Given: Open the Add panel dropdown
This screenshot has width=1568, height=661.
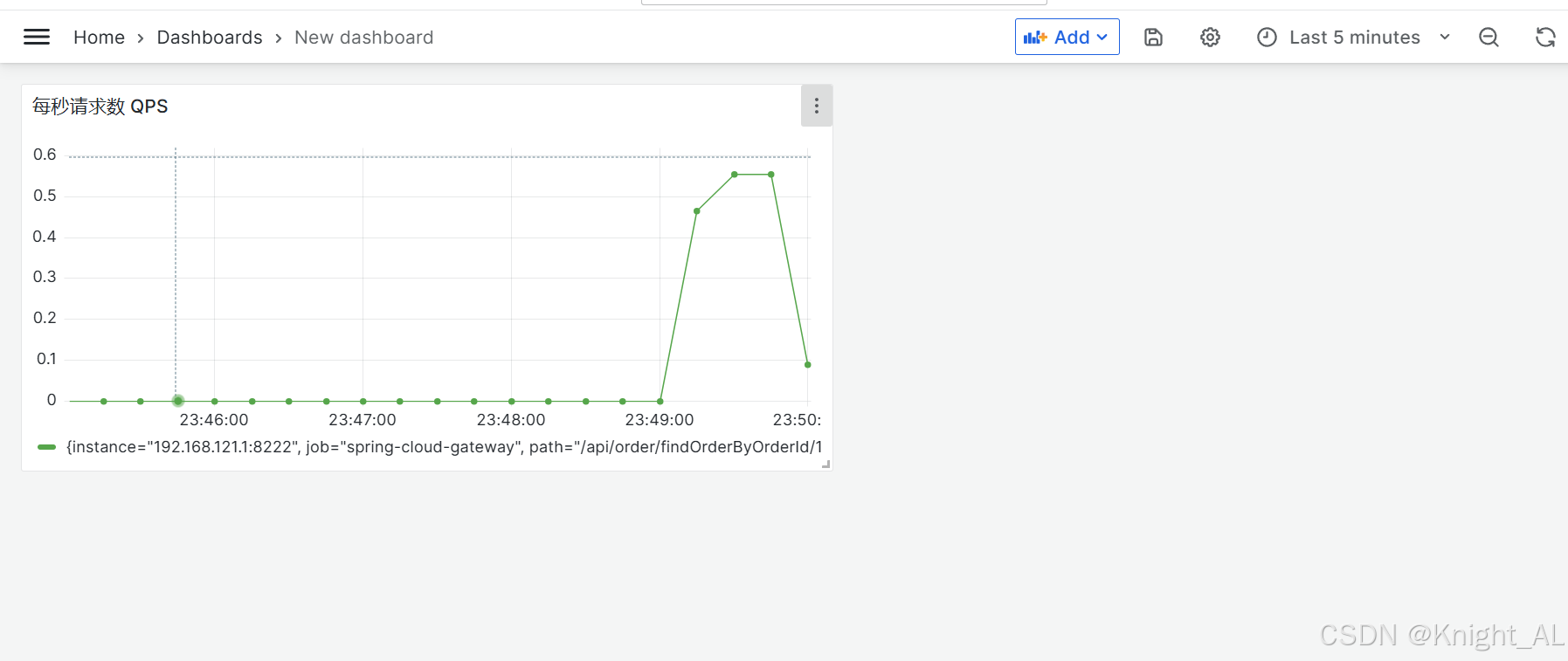Looking at the screenshot, I should tap(1067, 37).
